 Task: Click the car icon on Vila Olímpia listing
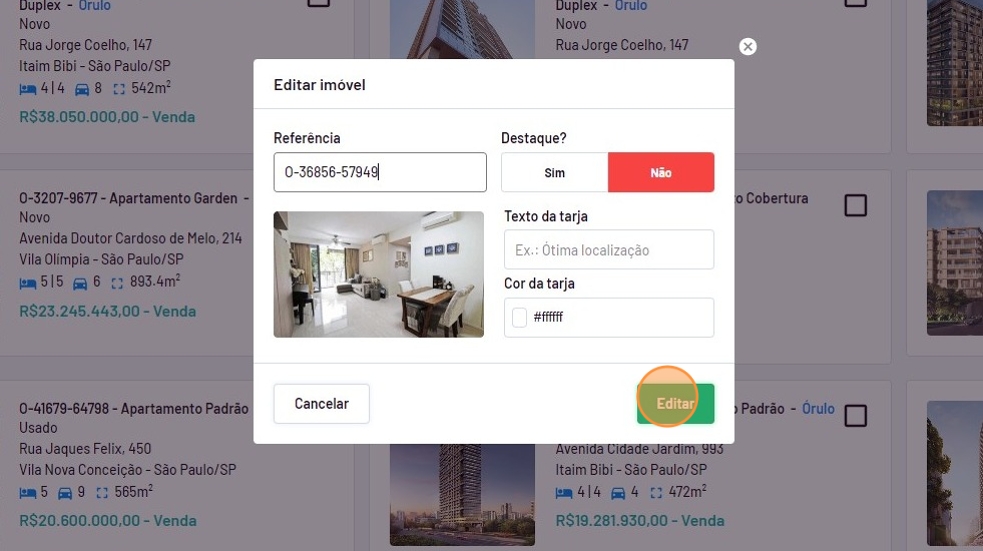pyautogui.click(x=80, y=283)
